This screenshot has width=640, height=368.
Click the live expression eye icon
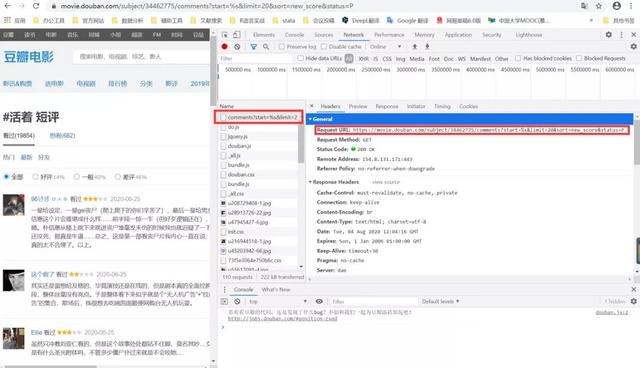[x=319, y=301]
